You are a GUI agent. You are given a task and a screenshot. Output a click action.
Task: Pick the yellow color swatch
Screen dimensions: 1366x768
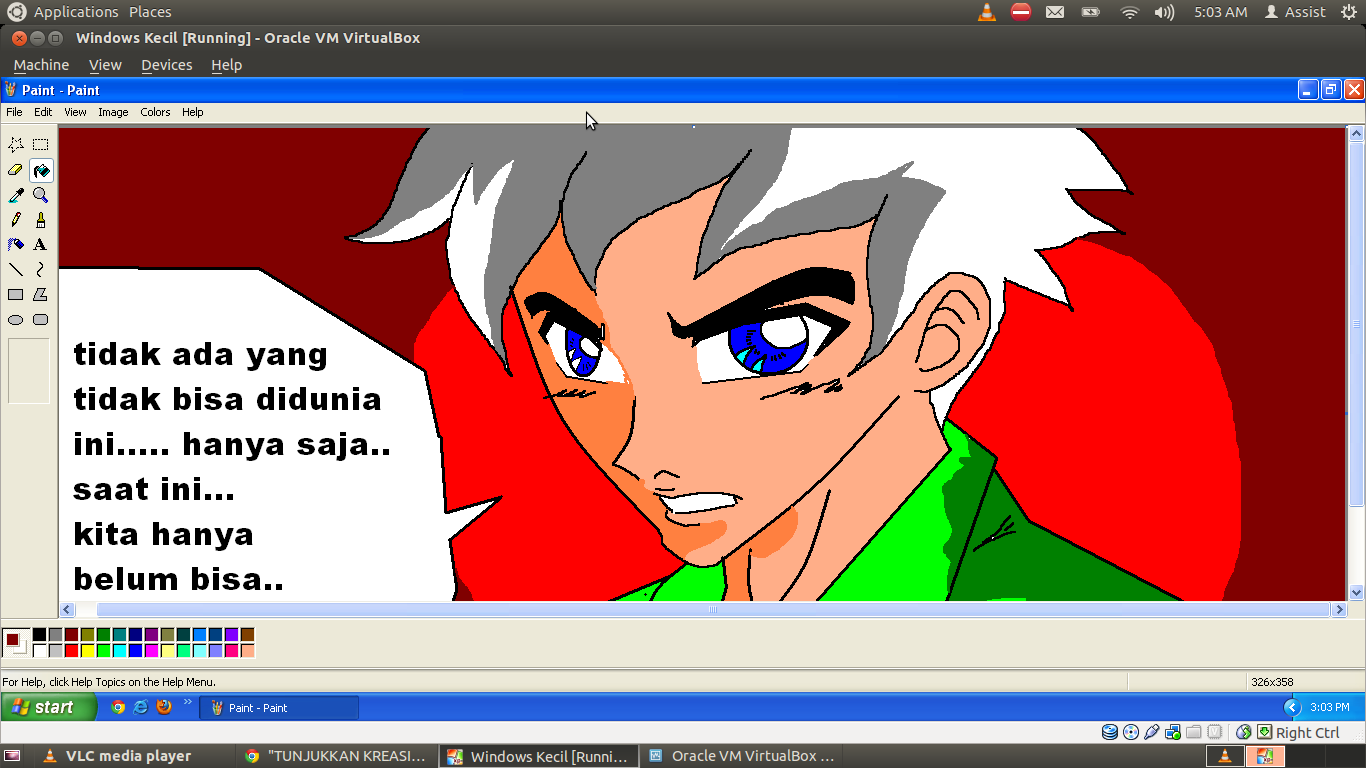(x=87, y=651)
